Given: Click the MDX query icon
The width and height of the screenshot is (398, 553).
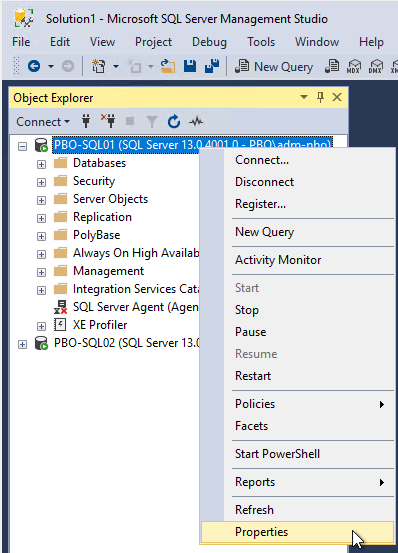Looking at the screenshot, I should (354, 66).
